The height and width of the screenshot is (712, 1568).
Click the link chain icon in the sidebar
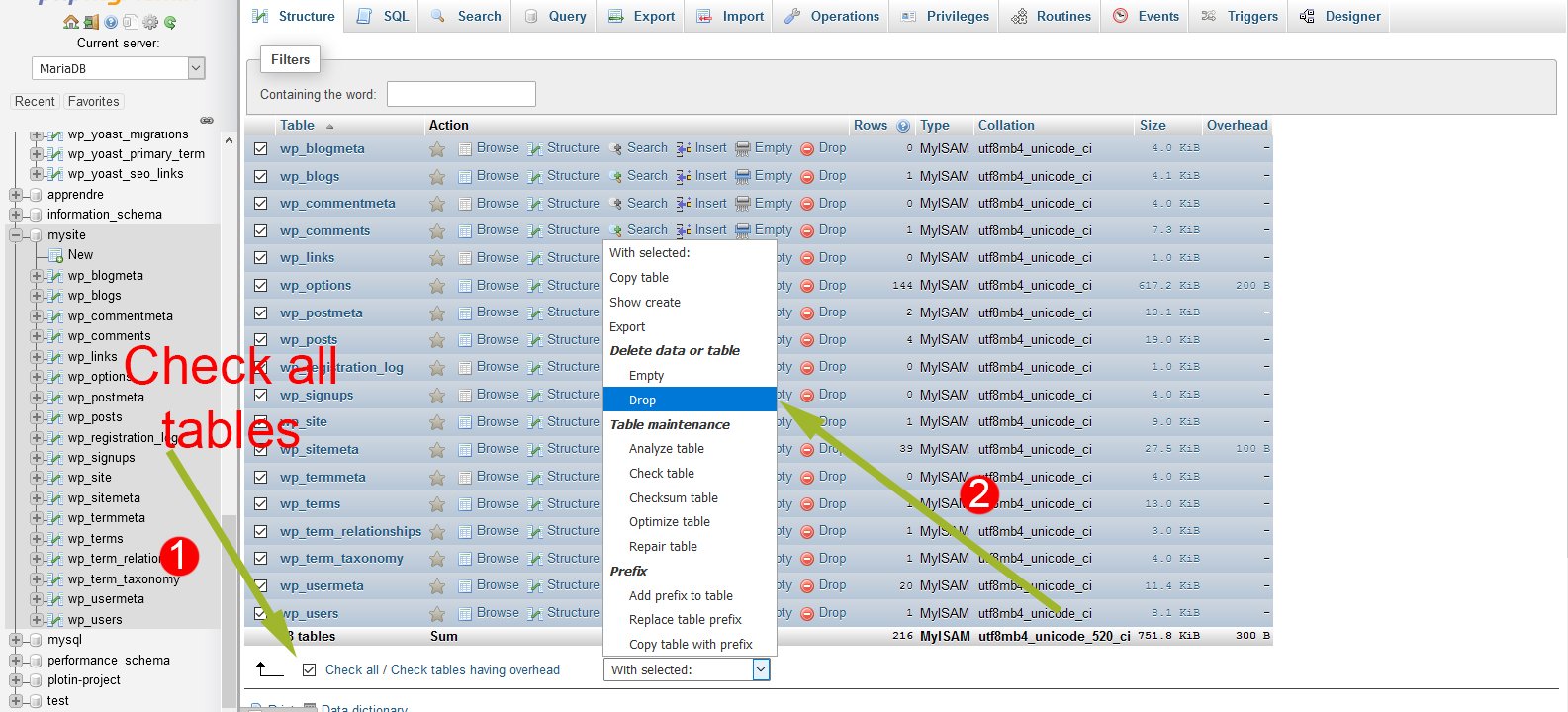click(207, 120)
